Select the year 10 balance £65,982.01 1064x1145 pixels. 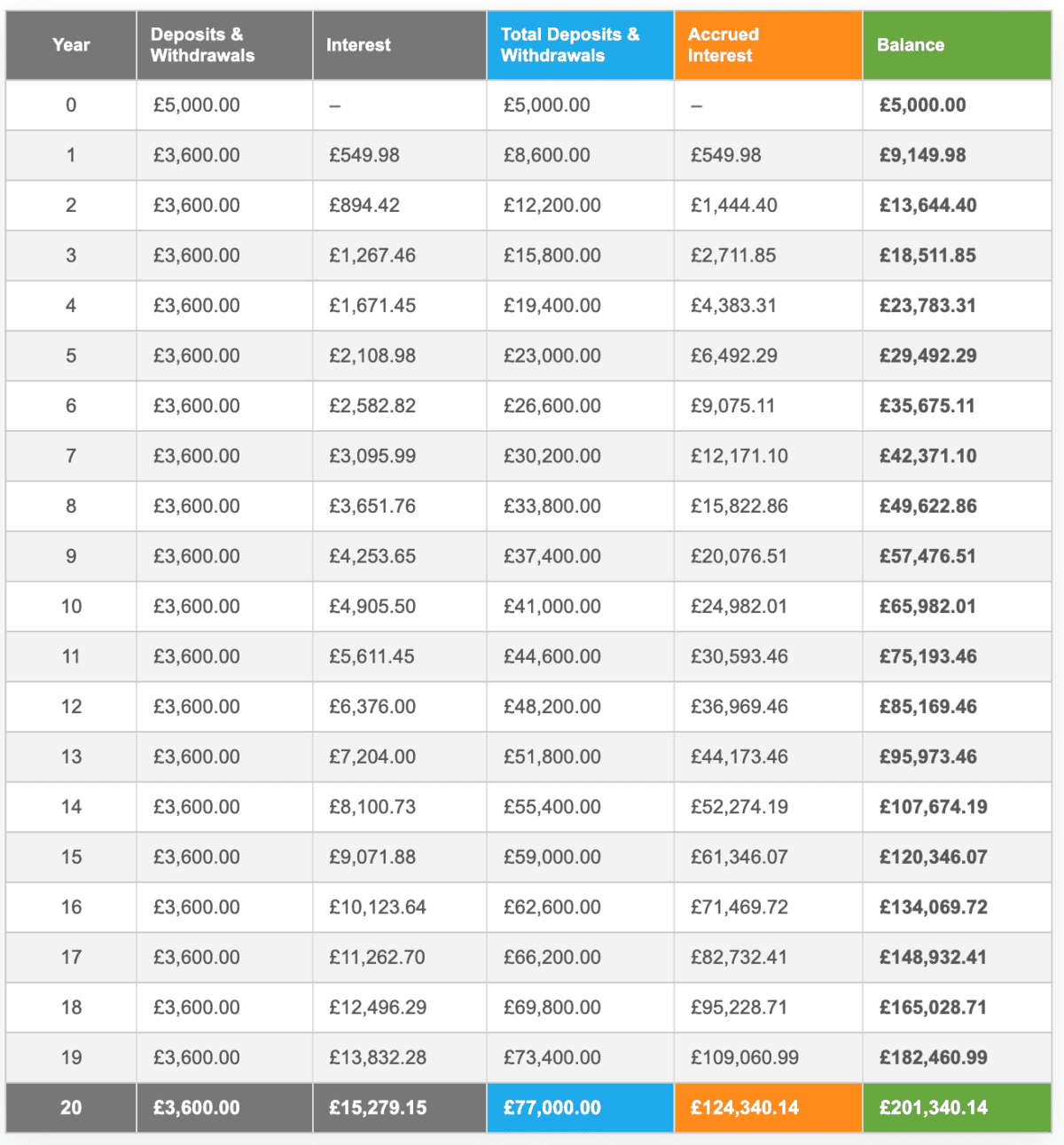[x=927, y=607]
